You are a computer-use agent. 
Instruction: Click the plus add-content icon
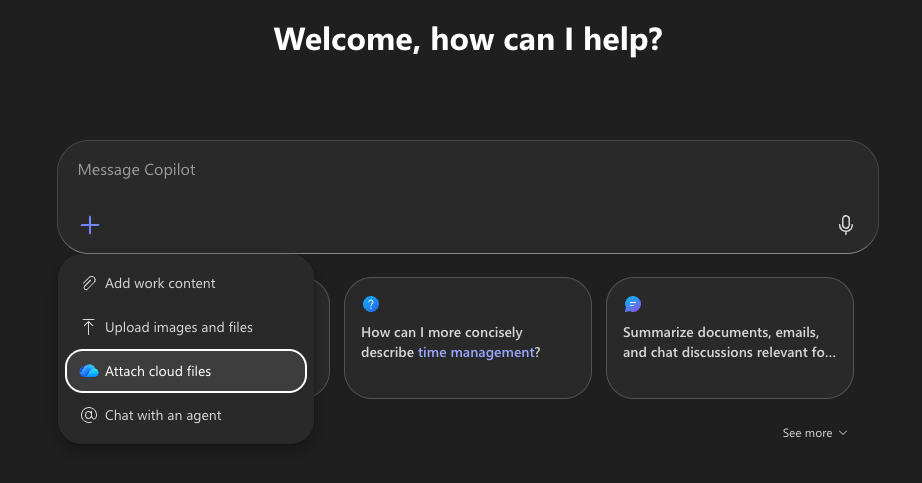coord(90,225)
